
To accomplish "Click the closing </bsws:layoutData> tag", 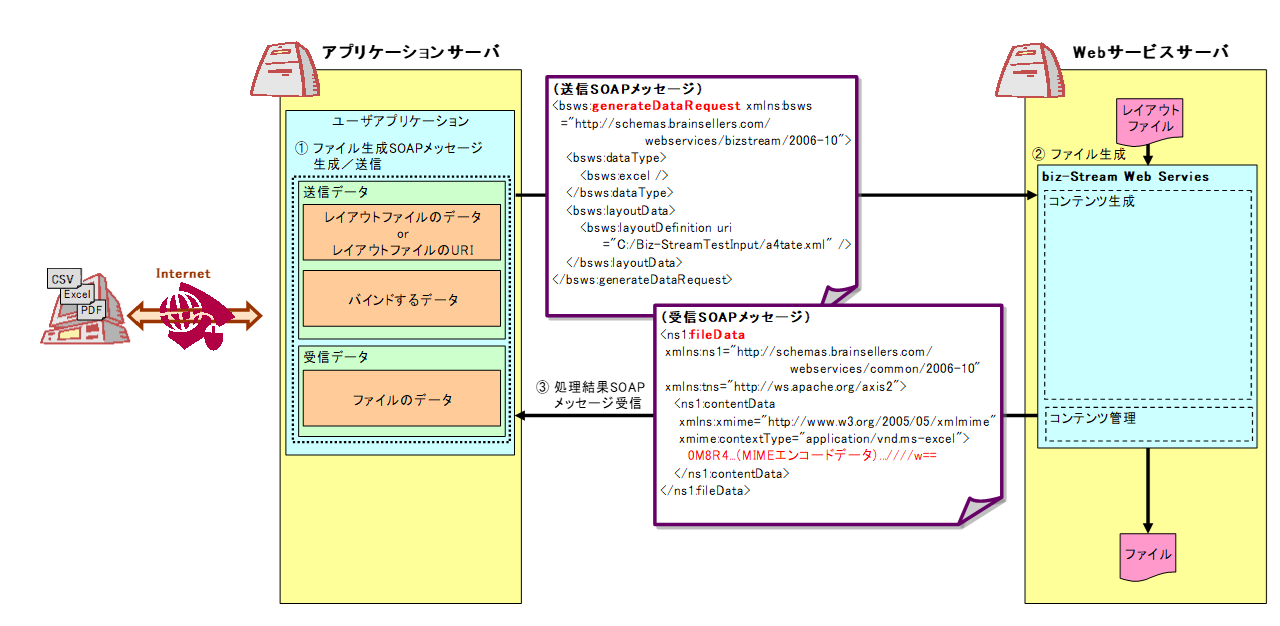I will point(625,262).
